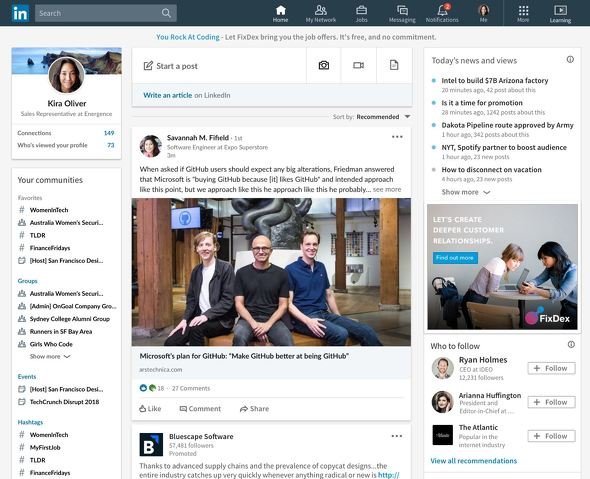
Task: Open Runners in SF Bay Area group
Action: pos(61,331)
